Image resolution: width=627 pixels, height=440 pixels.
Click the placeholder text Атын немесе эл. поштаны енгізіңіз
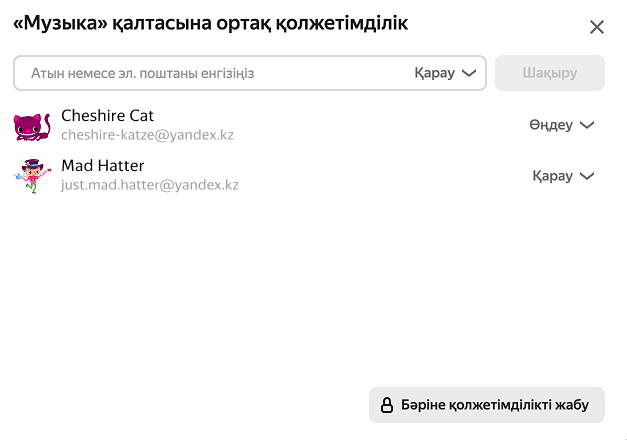[x=142, y=73]
